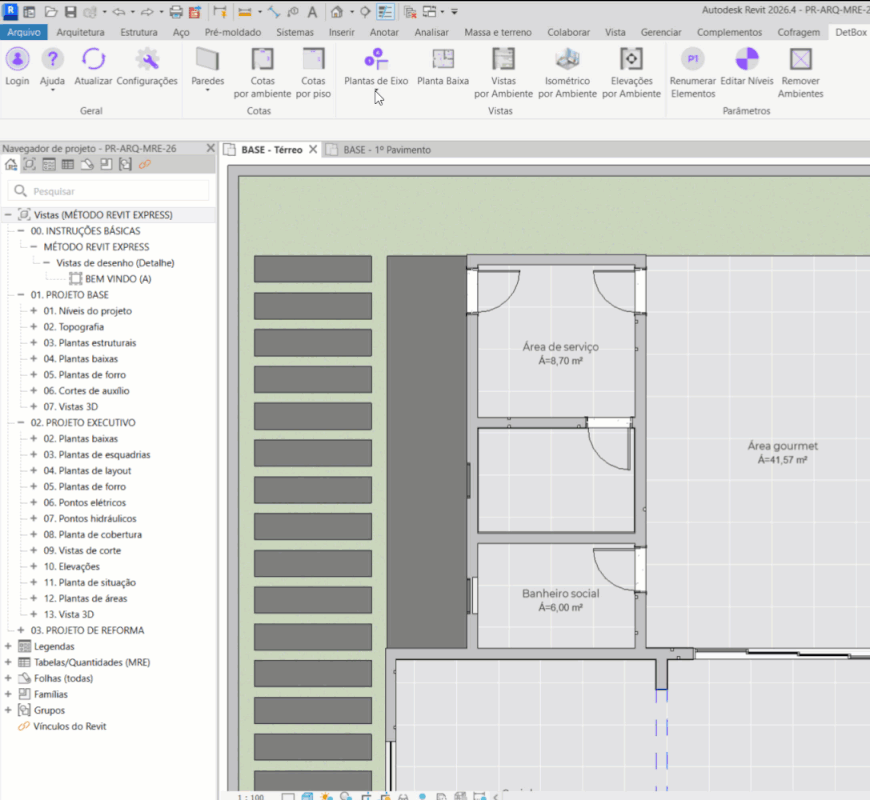Click the Save disk icon
Image resolution: width=870 pixels, height=800 pixels.
coord(70,12)
